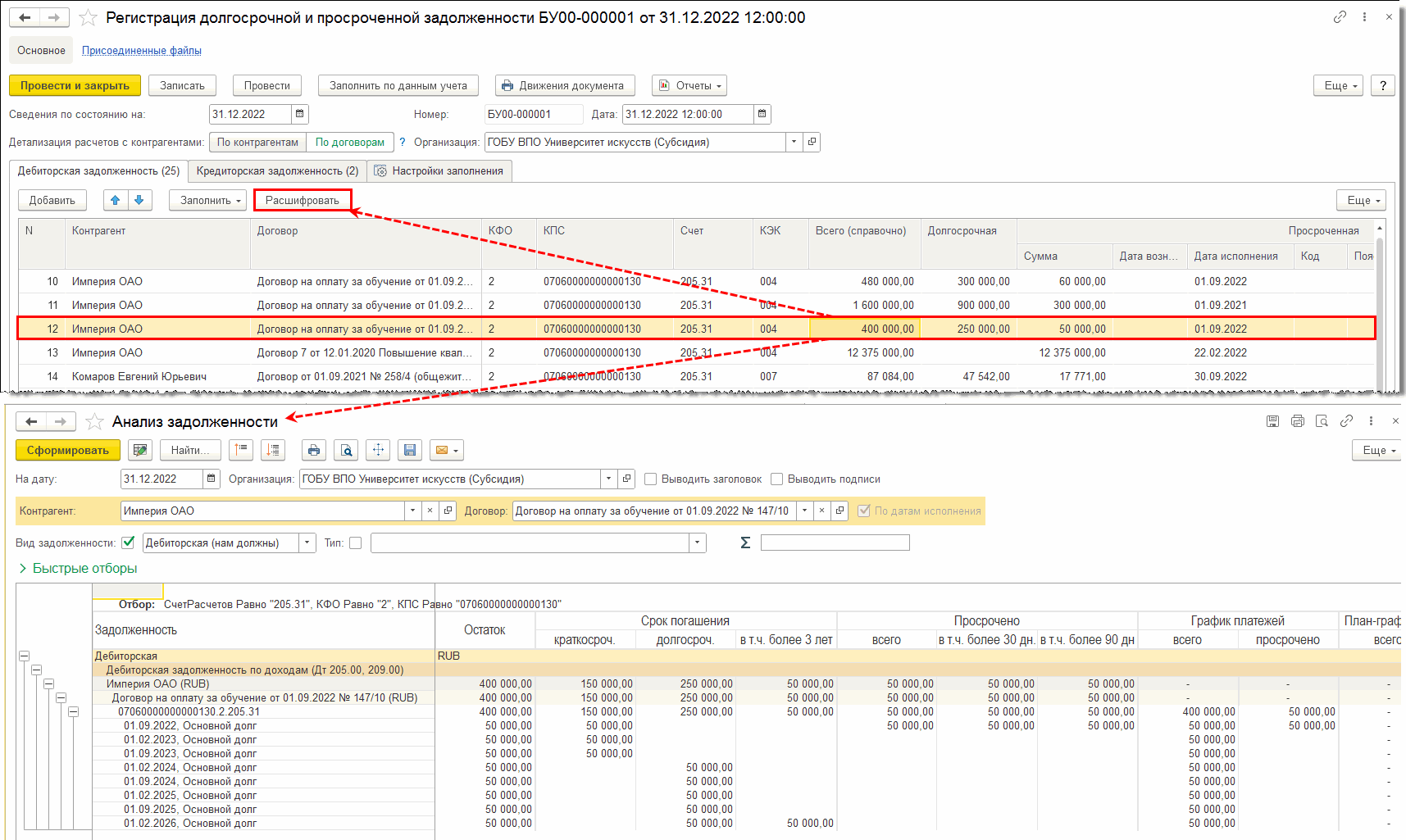Click the Провести и закрыть button

coord(75,85)
